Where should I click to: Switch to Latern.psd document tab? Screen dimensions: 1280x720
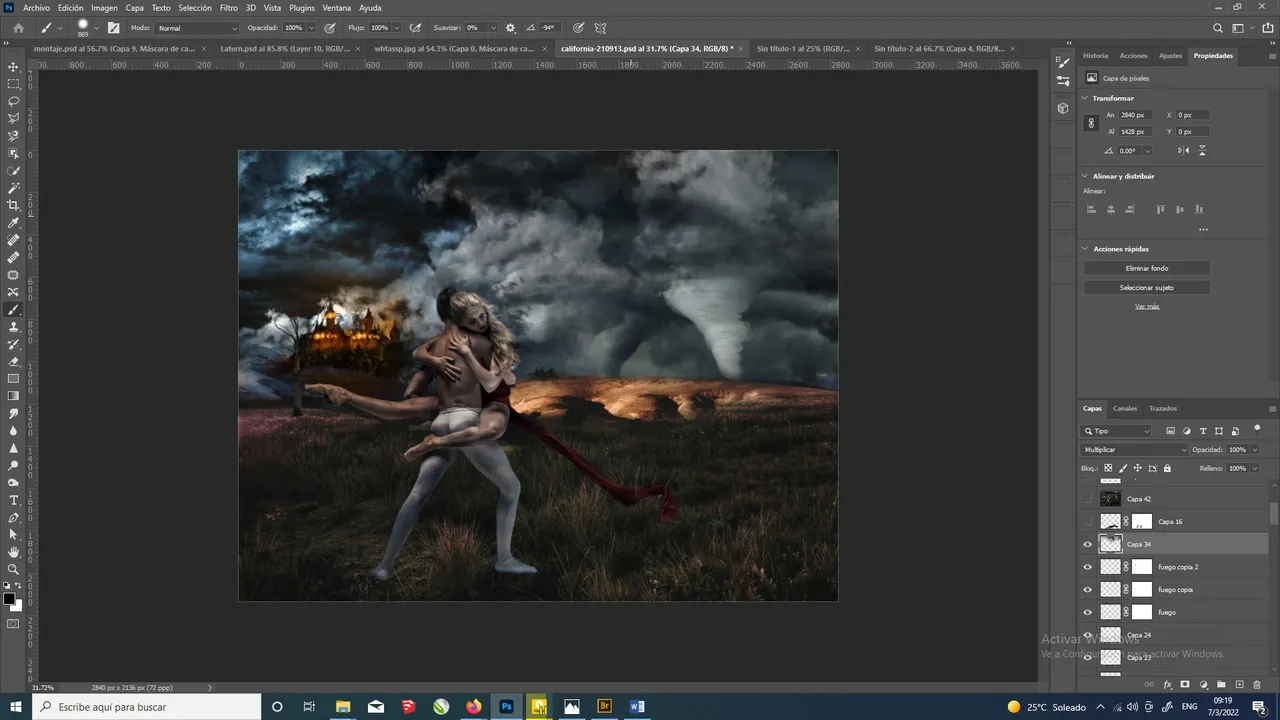[284, 48]
